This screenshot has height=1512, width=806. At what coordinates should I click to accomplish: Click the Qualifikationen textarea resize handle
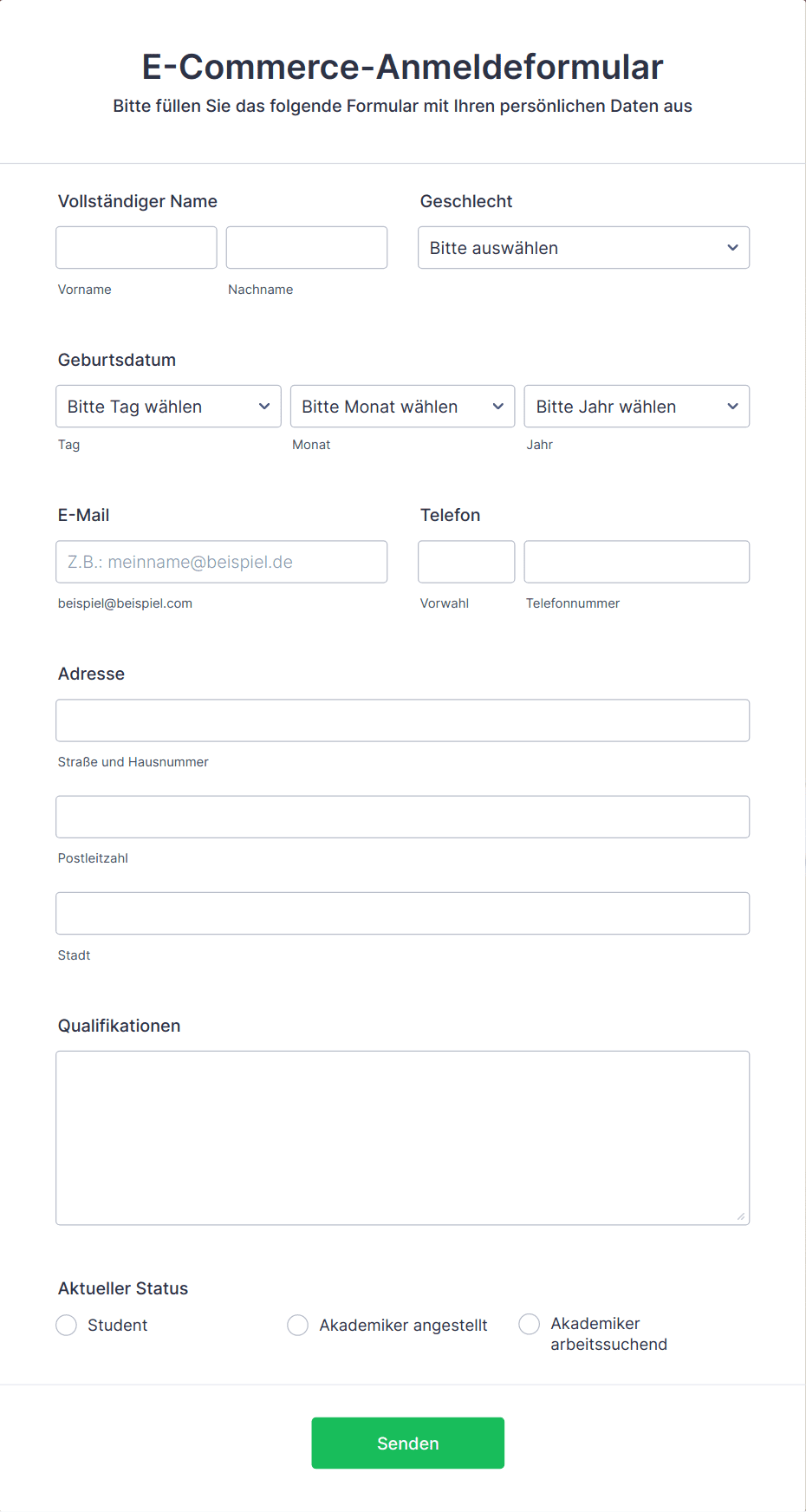(741, 1216)
